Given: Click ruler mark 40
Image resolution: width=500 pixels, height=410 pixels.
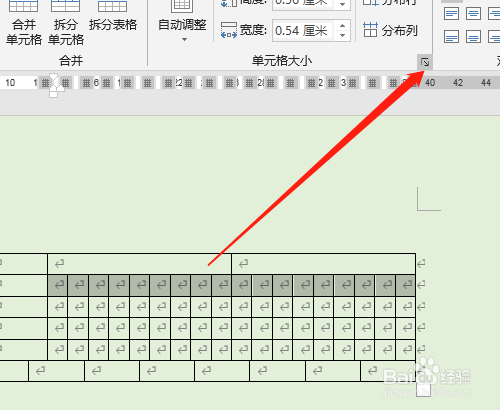Looking at the screenshot, I should coord(430,83).
